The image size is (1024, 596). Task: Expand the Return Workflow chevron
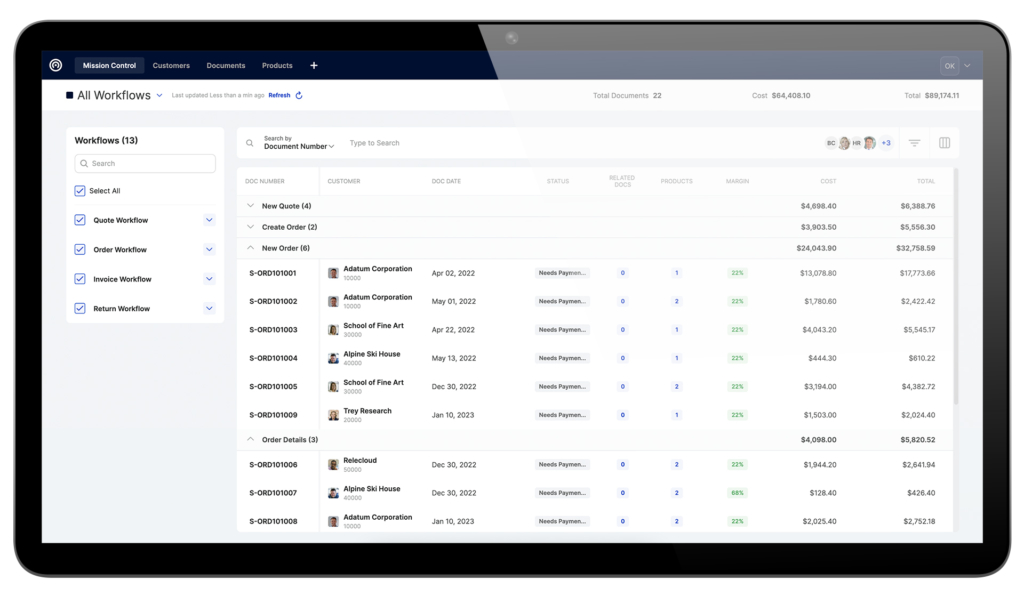(x=209, y=308)
